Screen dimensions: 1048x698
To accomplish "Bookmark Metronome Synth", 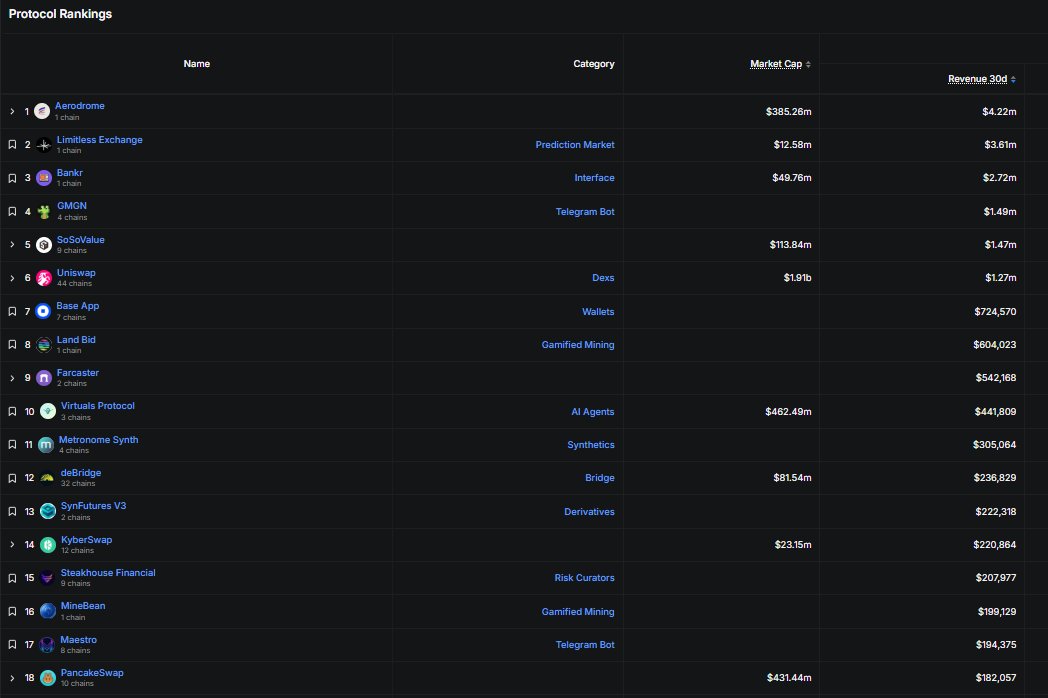I will click(12, 445).
